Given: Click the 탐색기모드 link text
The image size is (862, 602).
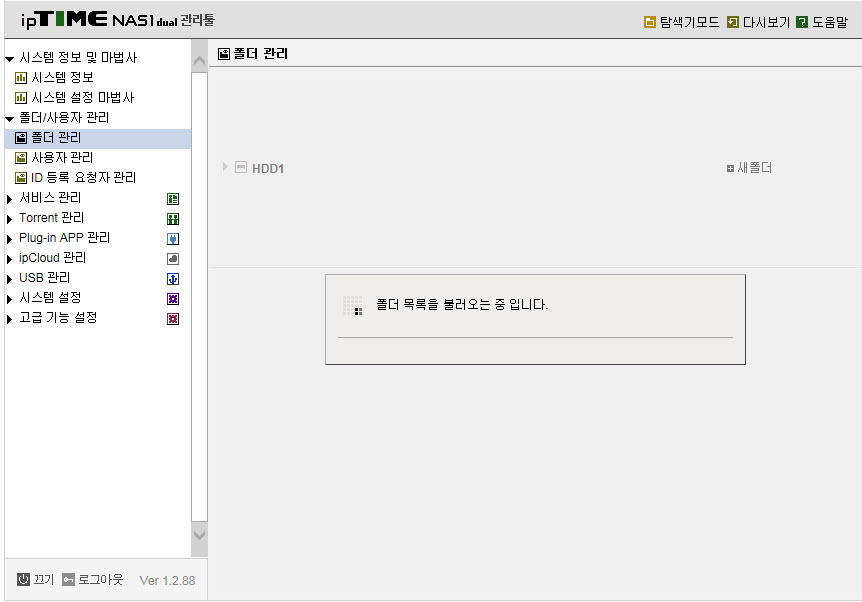Looking at the screenshot, I should [689, 22].
